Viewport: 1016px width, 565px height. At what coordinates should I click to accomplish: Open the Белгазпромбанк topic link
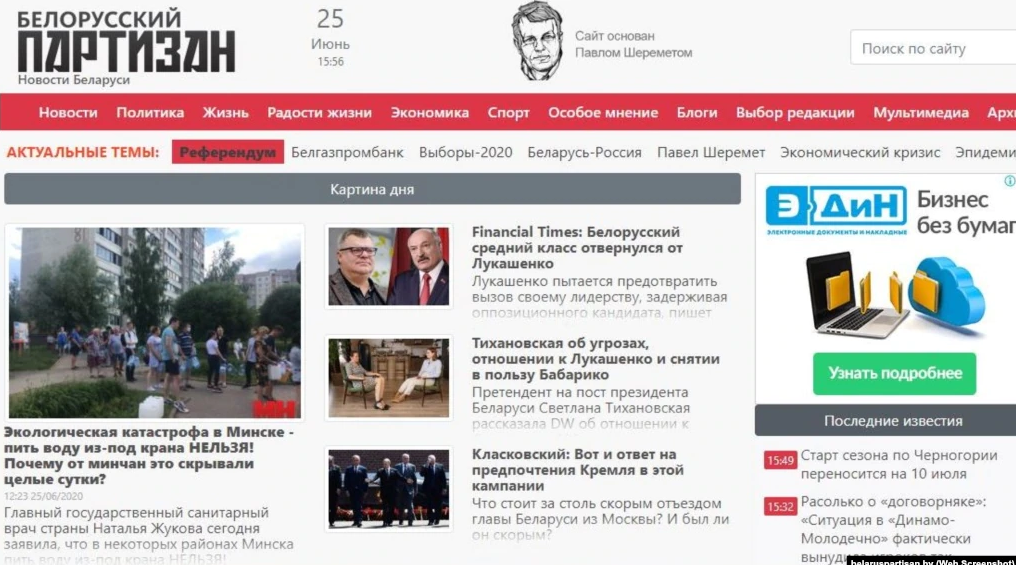coord(347,152)
